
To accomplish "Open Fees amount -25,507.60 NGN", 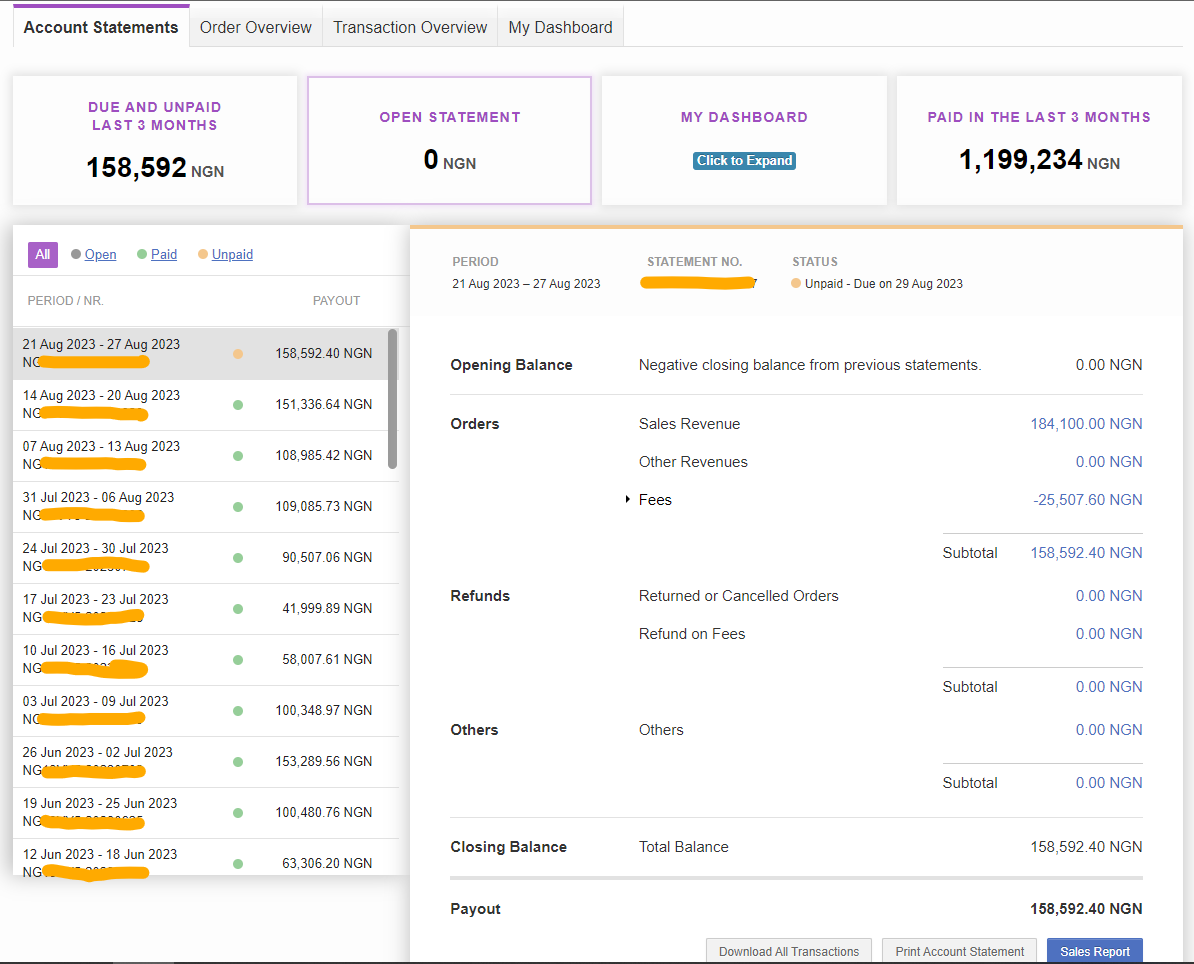I will (1087, 500).
